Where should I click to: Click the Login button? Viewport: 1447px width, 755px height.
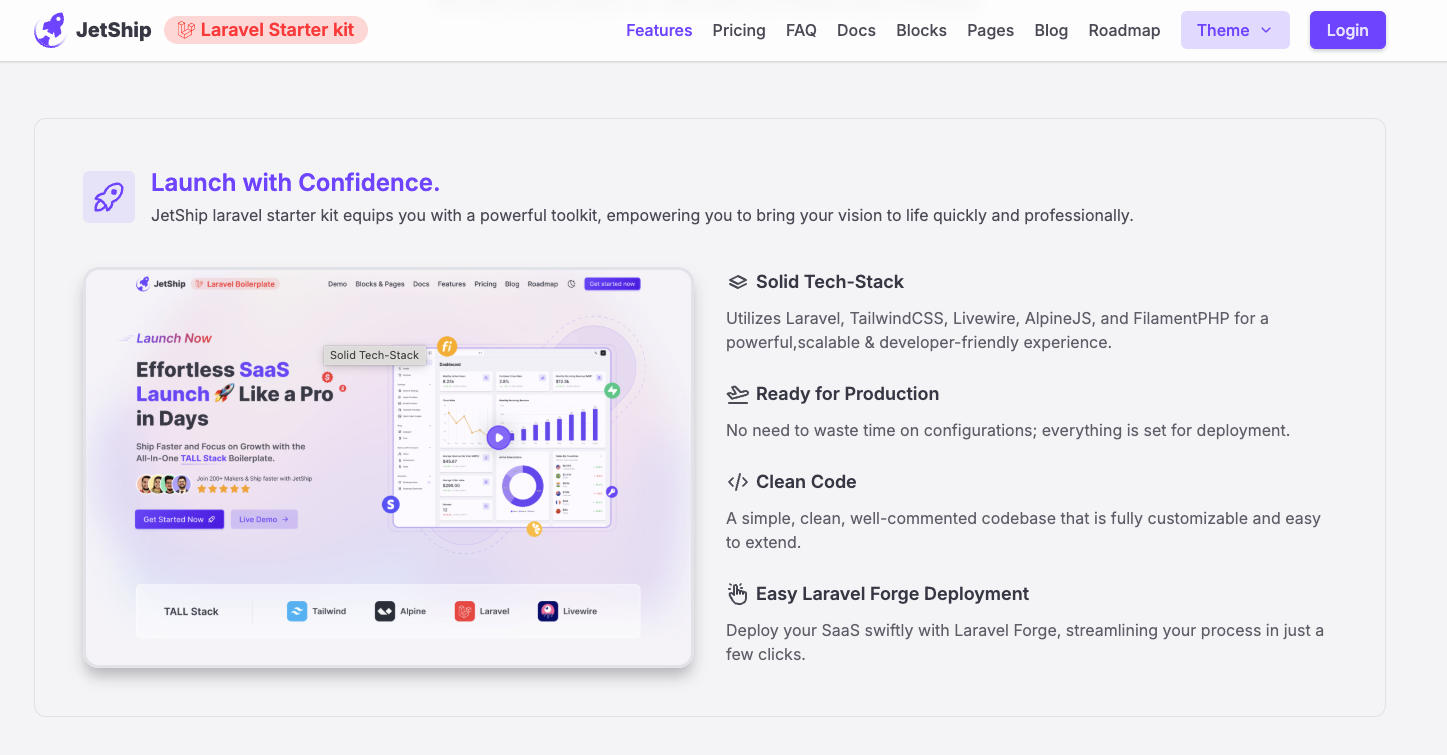click(1347, 30)
